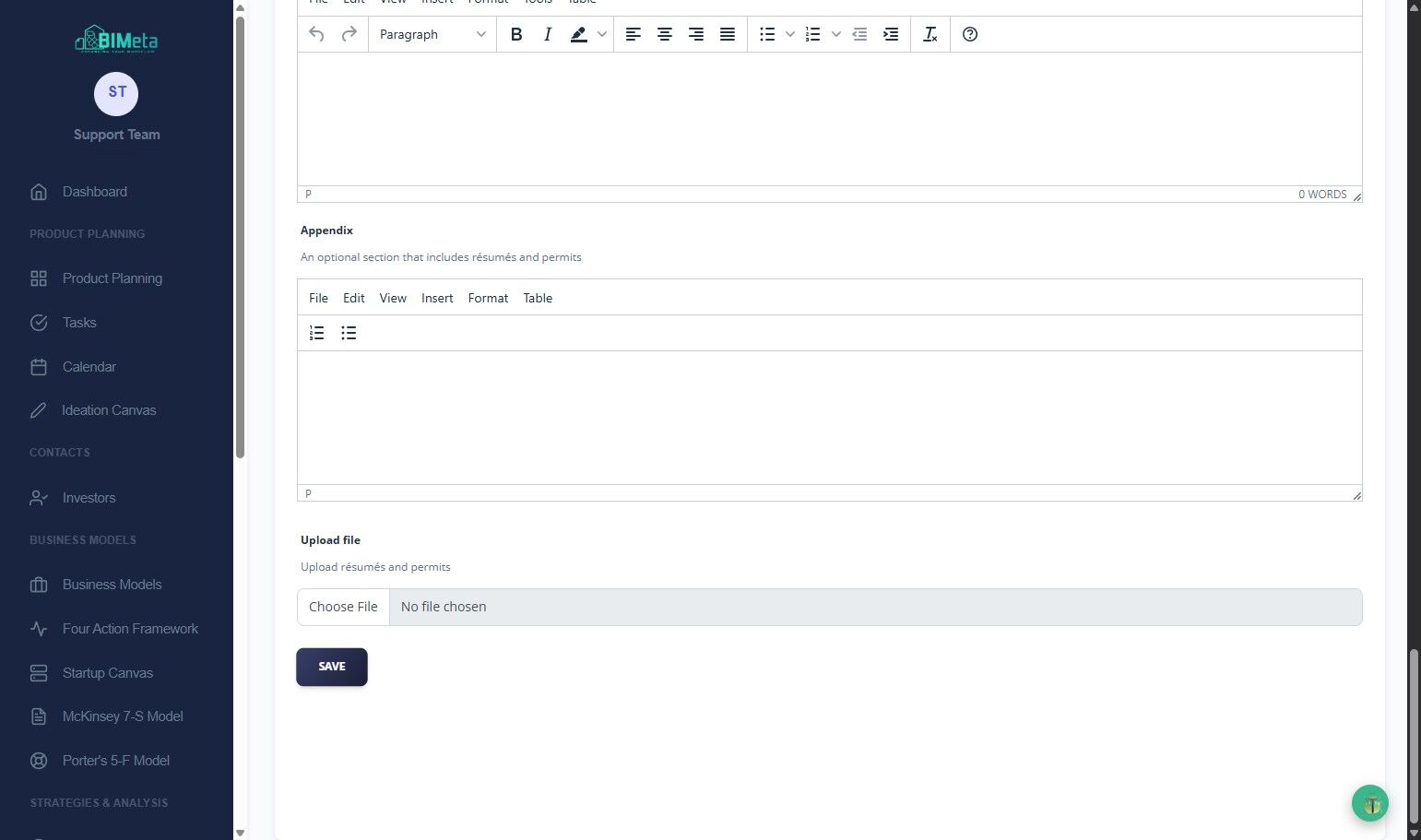This screenshot has height=840, width=1421.
Task: Increase the indent
Action: pos(891,34)
